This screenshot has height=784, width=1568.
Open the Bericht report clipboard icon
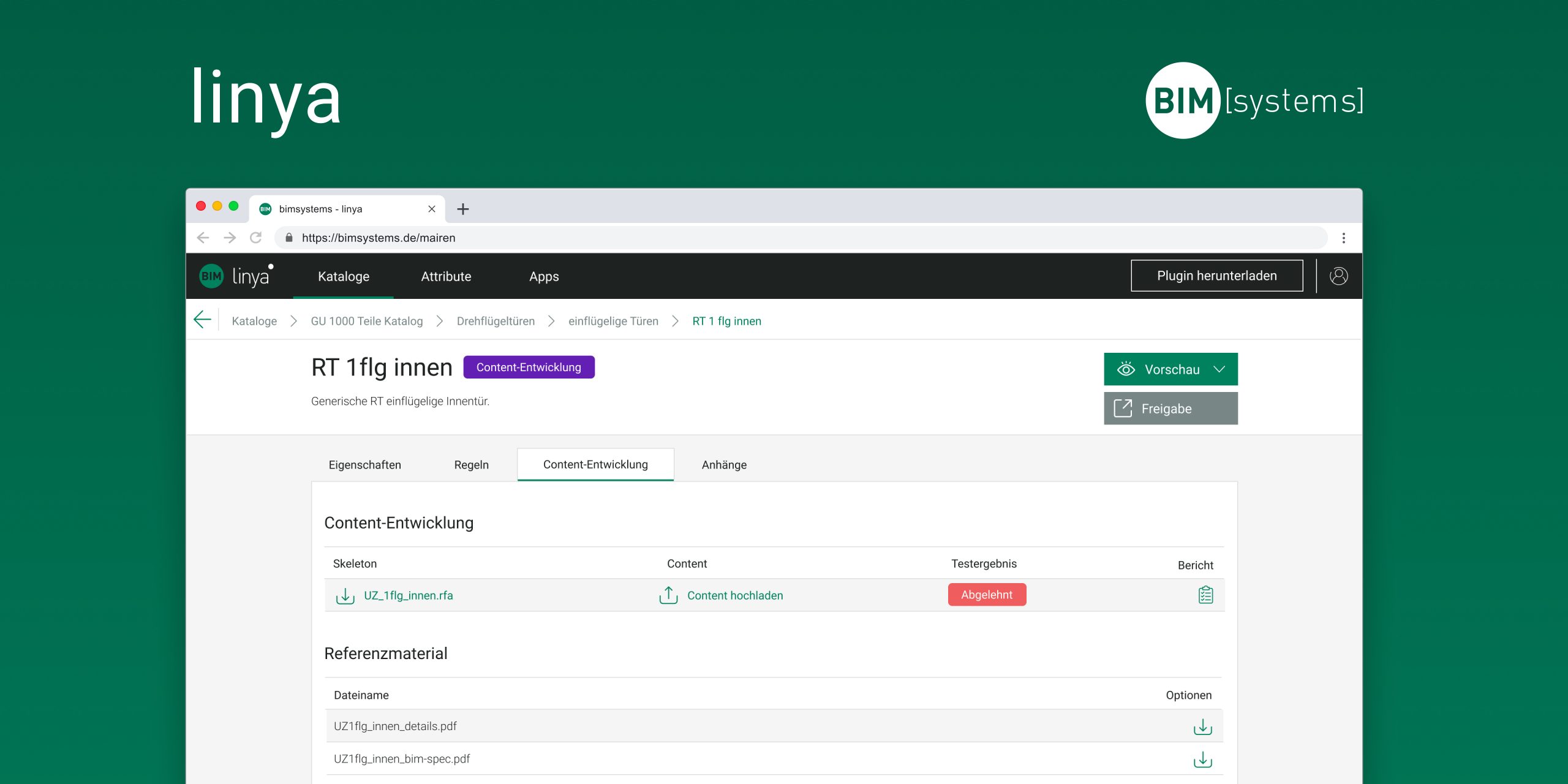pos(1205,595)
